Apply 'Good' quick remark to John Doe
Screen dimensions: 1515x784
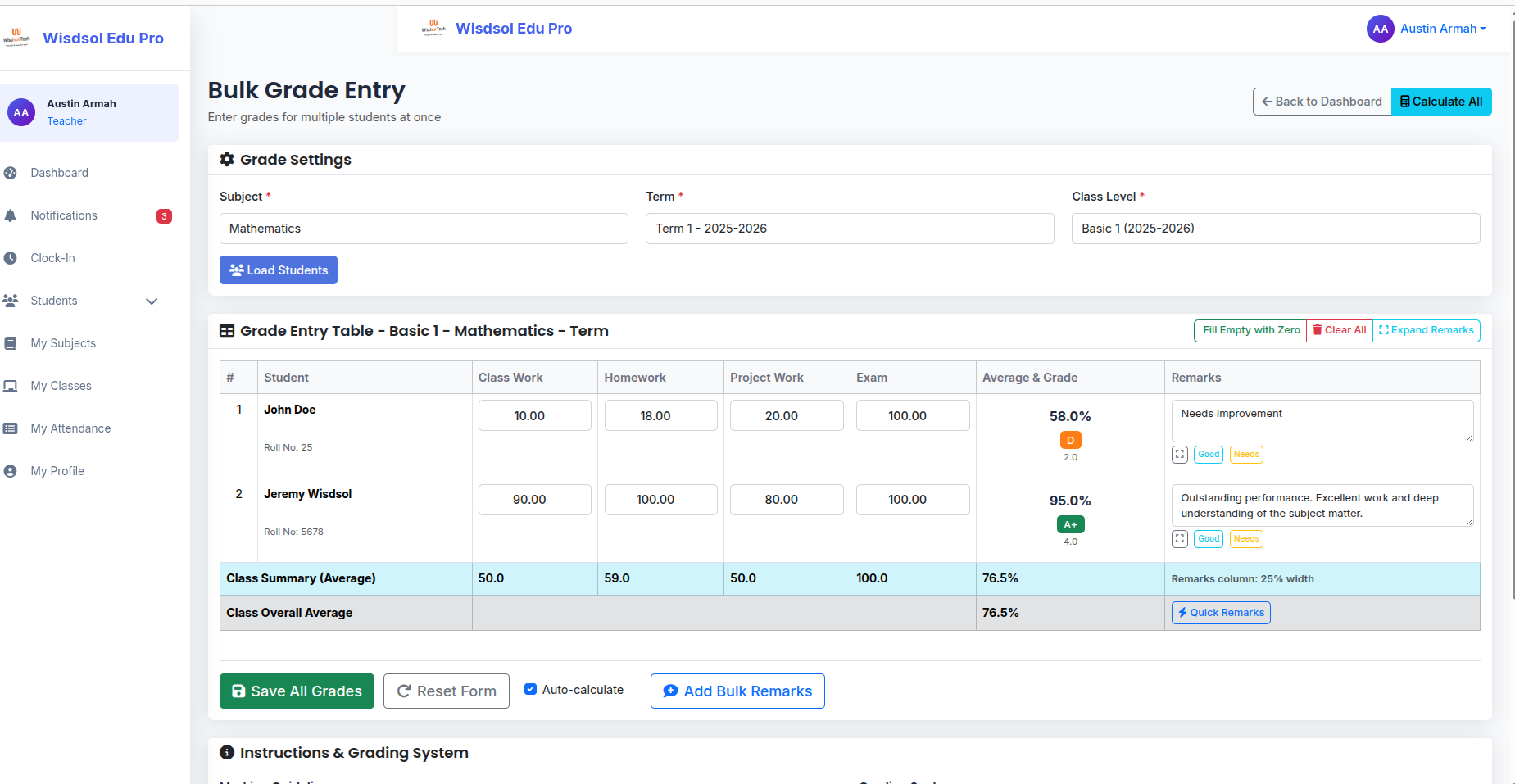[1209, 455]
